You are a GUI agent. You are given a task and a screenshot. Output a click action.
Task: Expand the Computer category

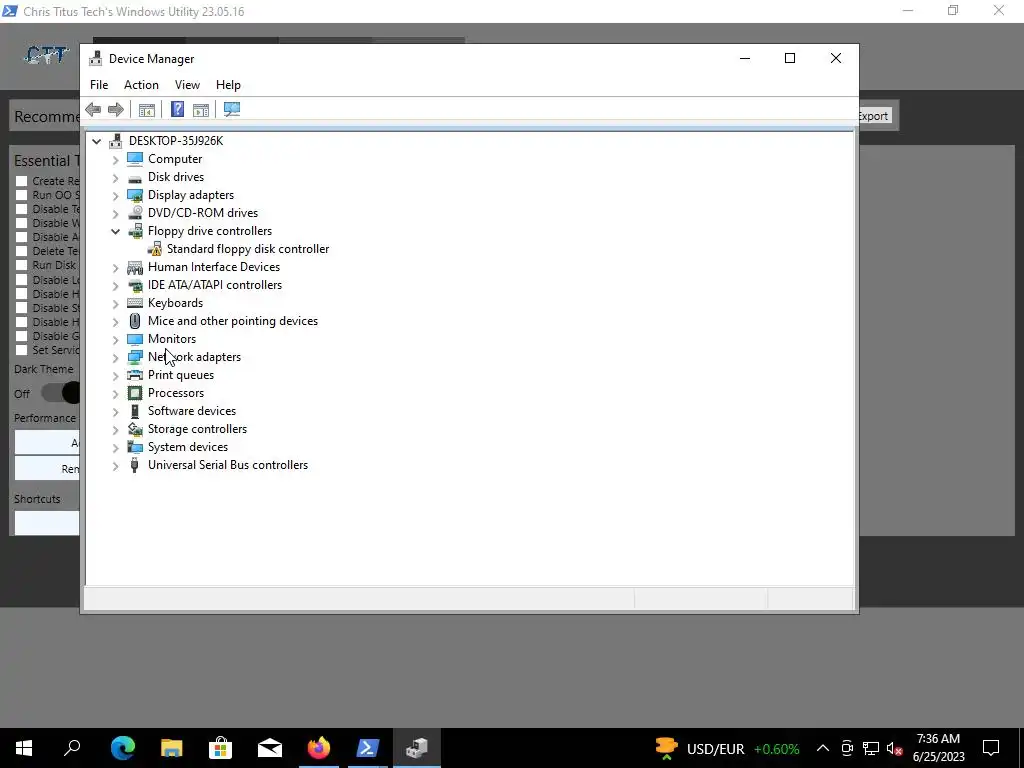point(116,159)
